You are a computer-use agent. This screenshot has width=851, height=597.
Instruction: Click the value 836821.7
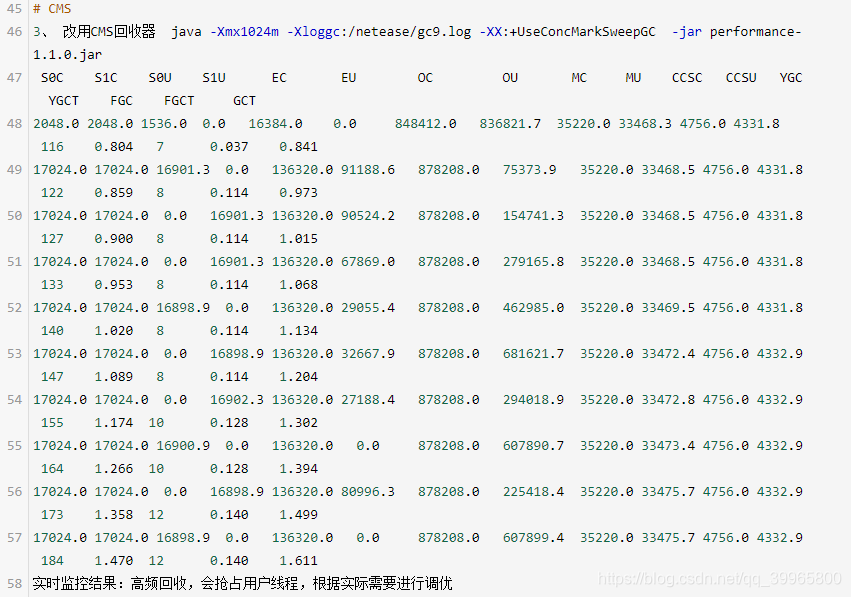tap(510, 124)
